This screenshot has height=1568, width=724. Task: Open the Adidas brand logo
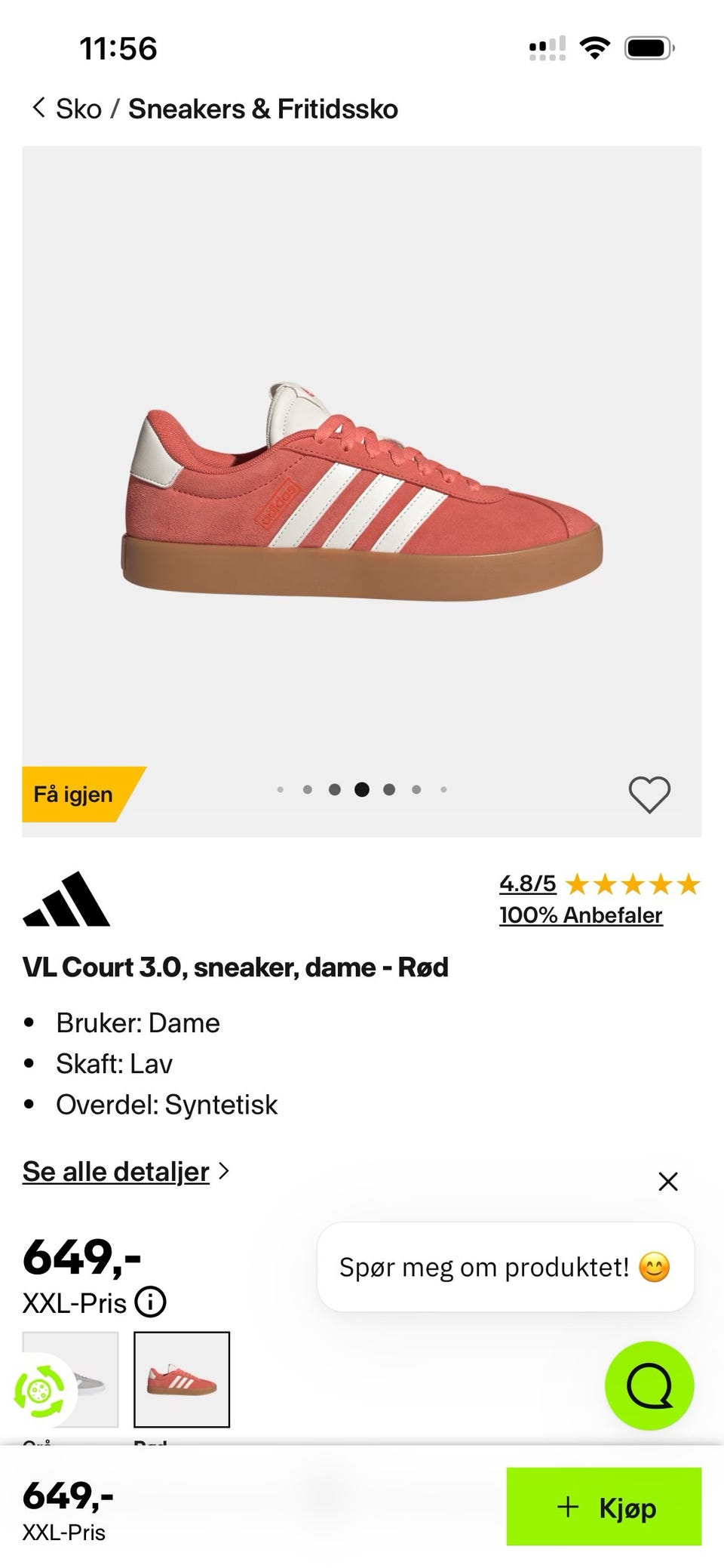[x=66, y=899]
